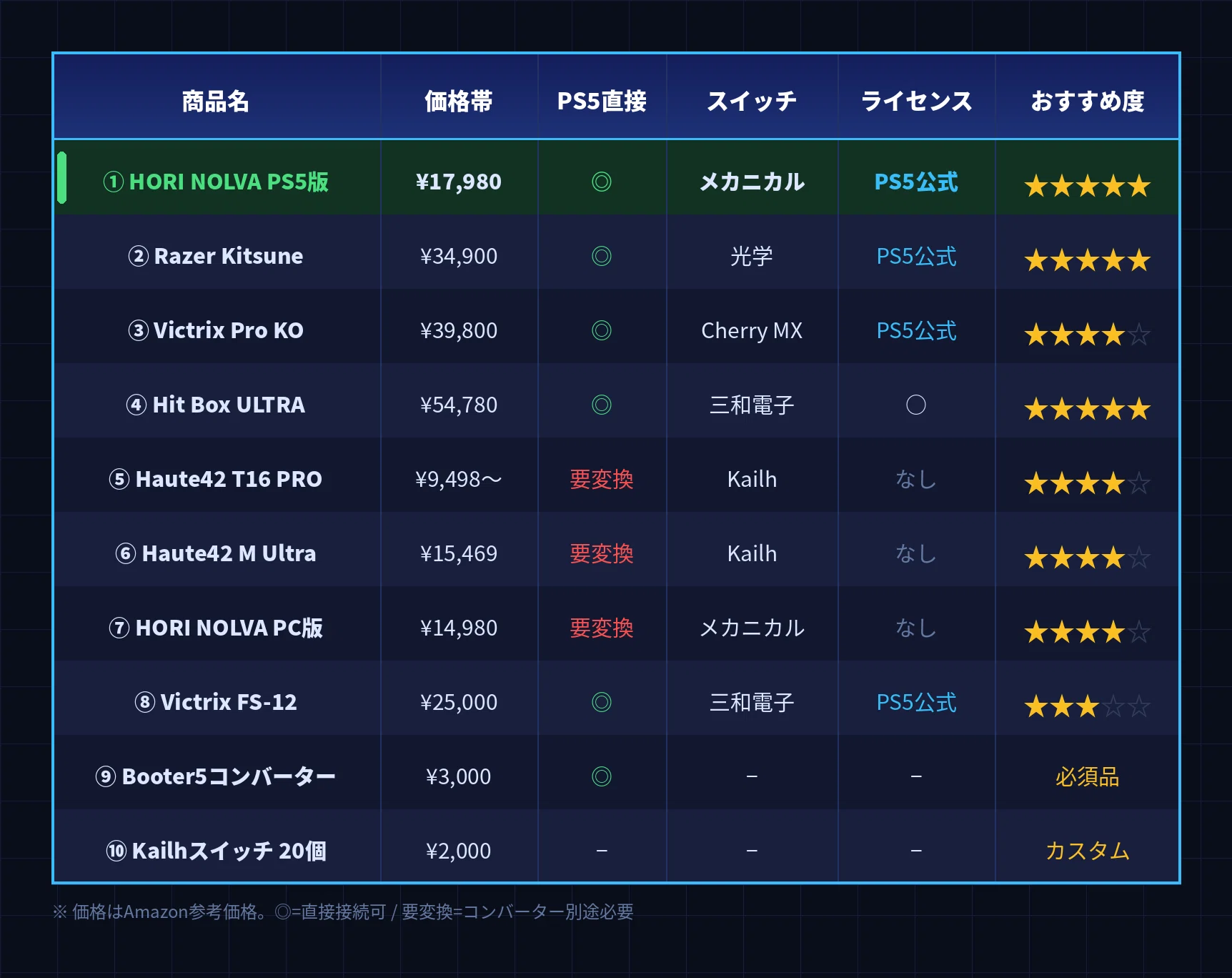Click 要変換 in the Haute42 M Ultra row

pos(602,553)
